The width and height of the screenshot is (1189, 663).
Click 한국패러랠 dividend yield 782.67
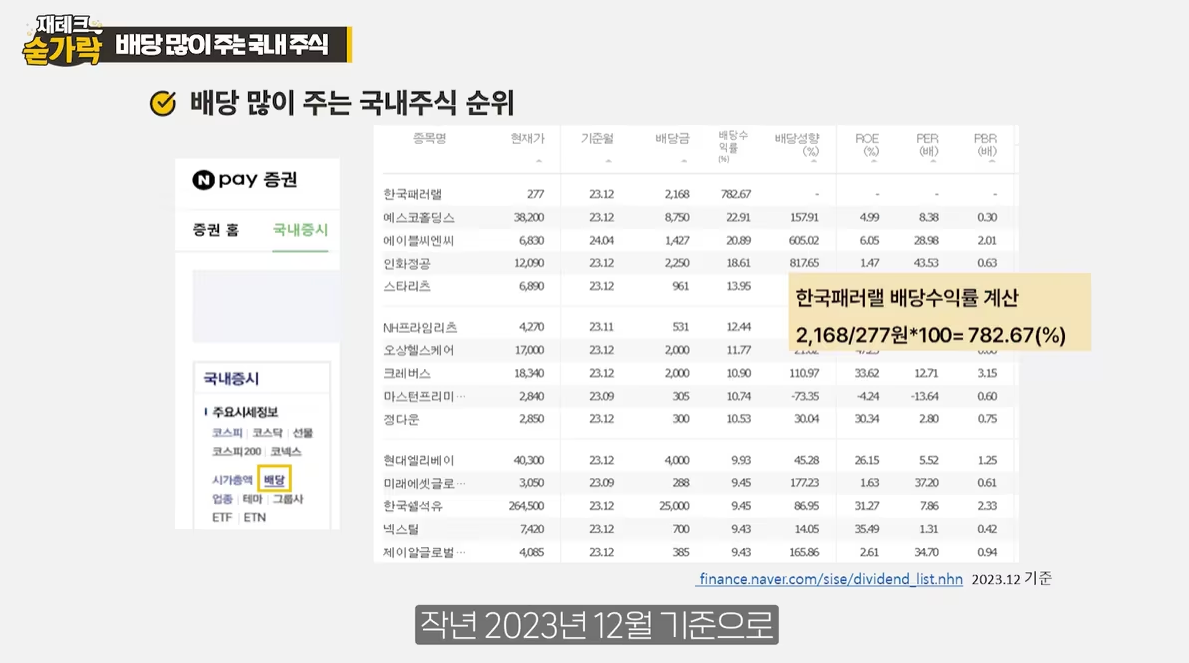[736, 194]
